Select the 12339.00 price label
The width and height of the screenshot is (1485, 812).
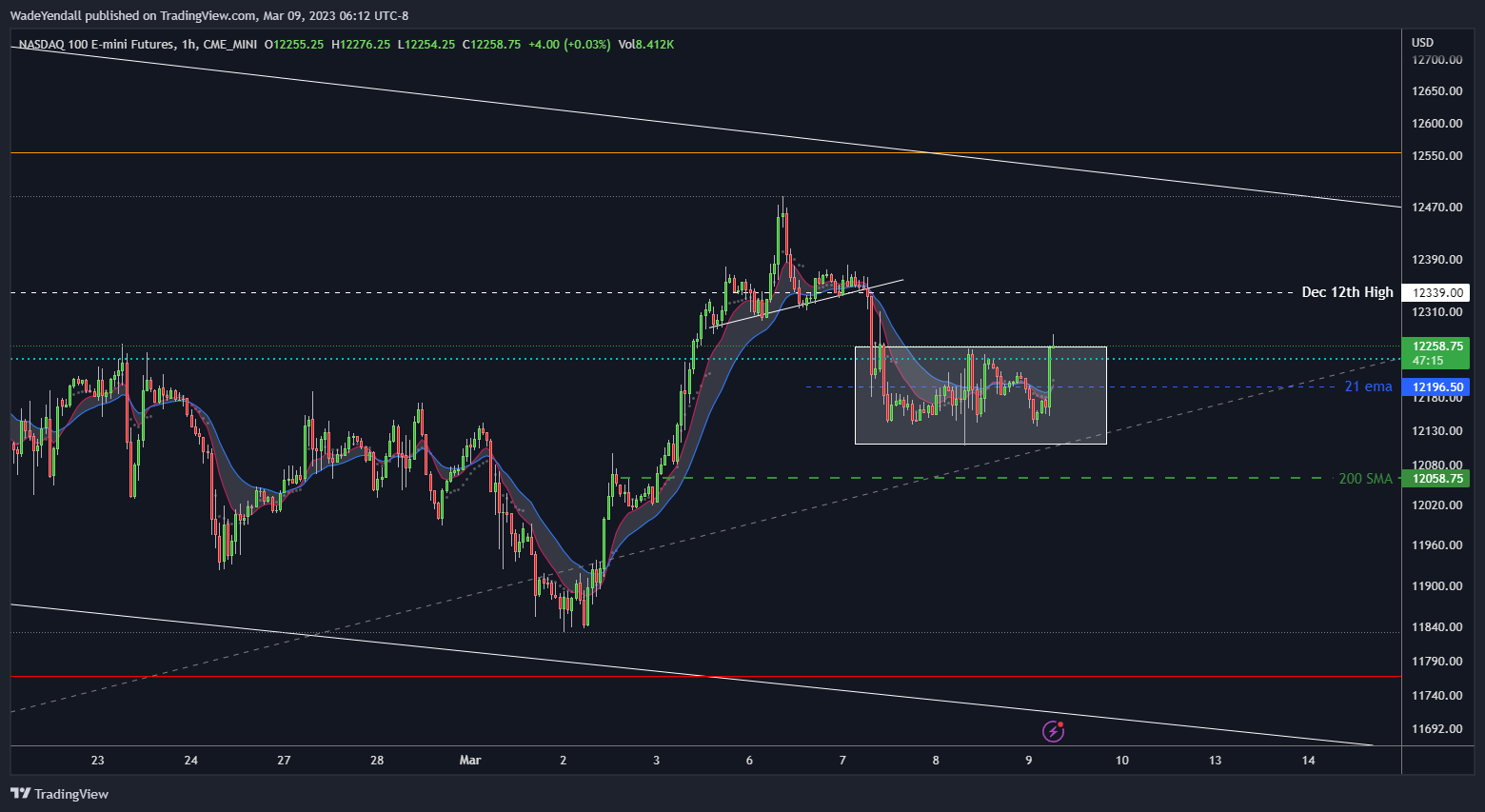[x=1437, y=293]
